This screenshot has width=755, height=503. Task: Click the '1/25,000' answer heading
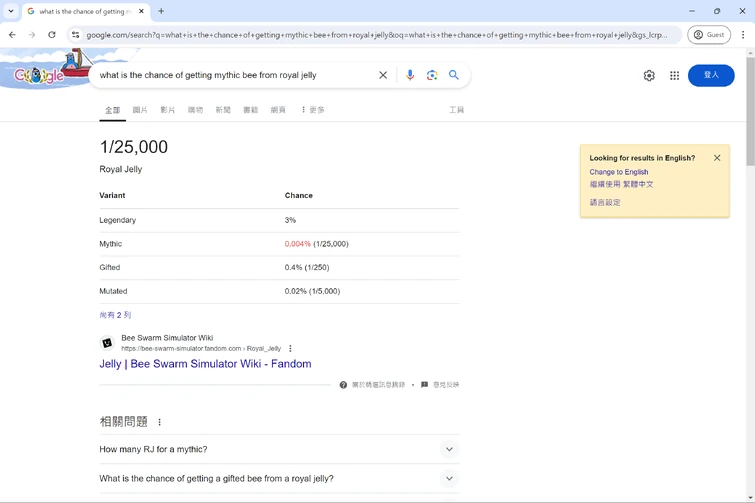tap(133, 147)
